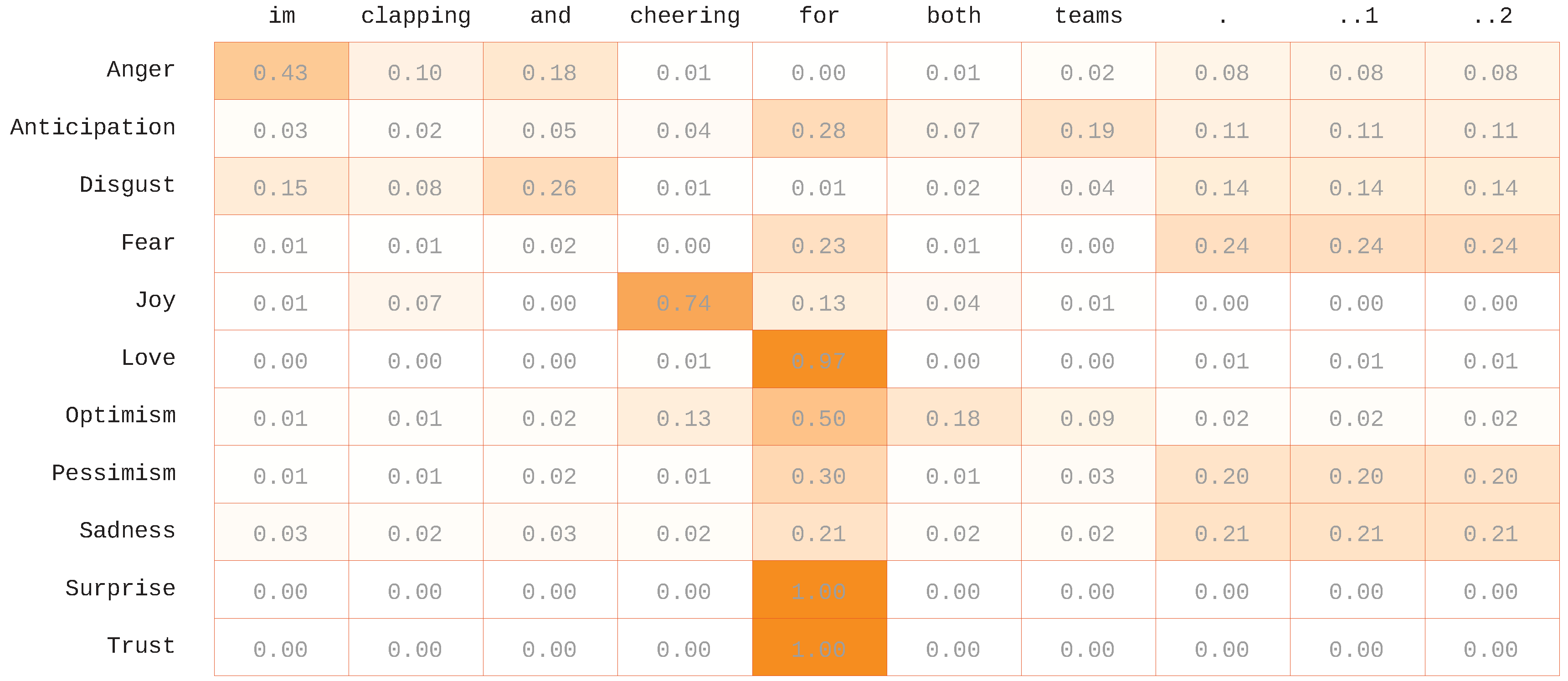
Task: Click the '..2' column header
Action: pos(1492,16)
